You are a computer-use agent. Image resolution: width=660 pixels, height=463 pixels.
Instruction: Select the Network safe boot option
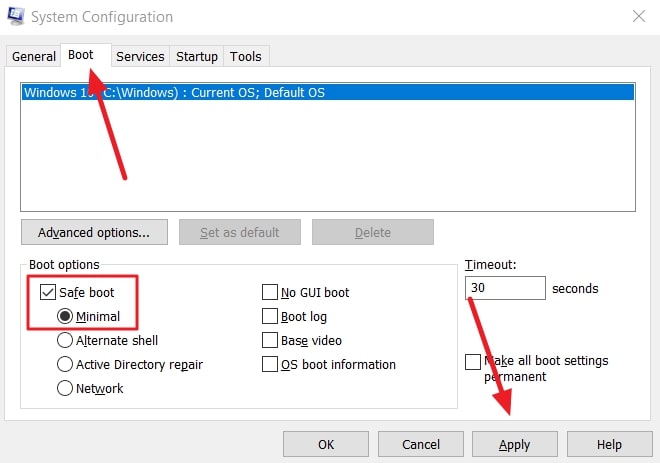pos(64,388)
